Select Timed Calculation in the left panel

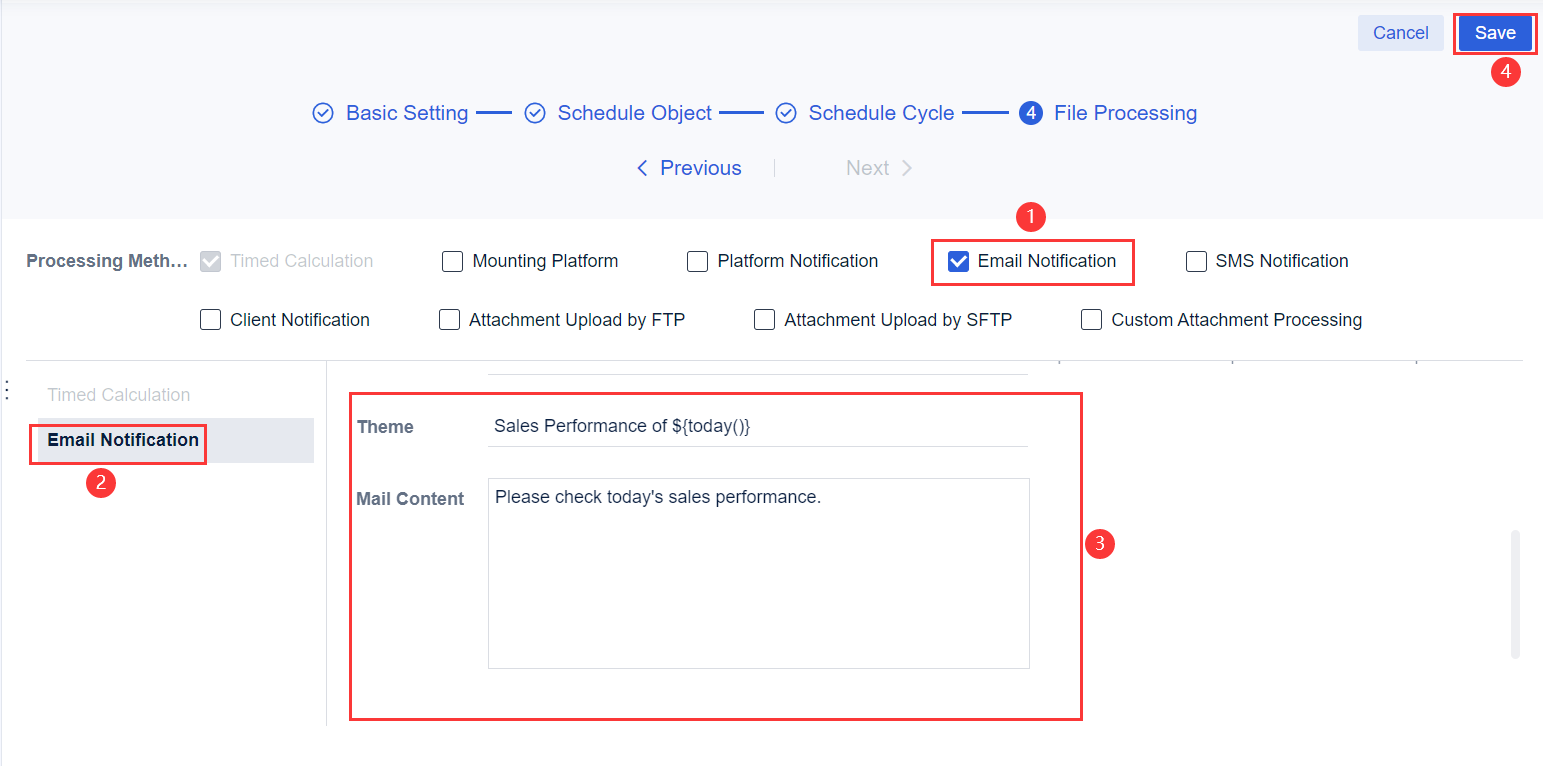118,395
